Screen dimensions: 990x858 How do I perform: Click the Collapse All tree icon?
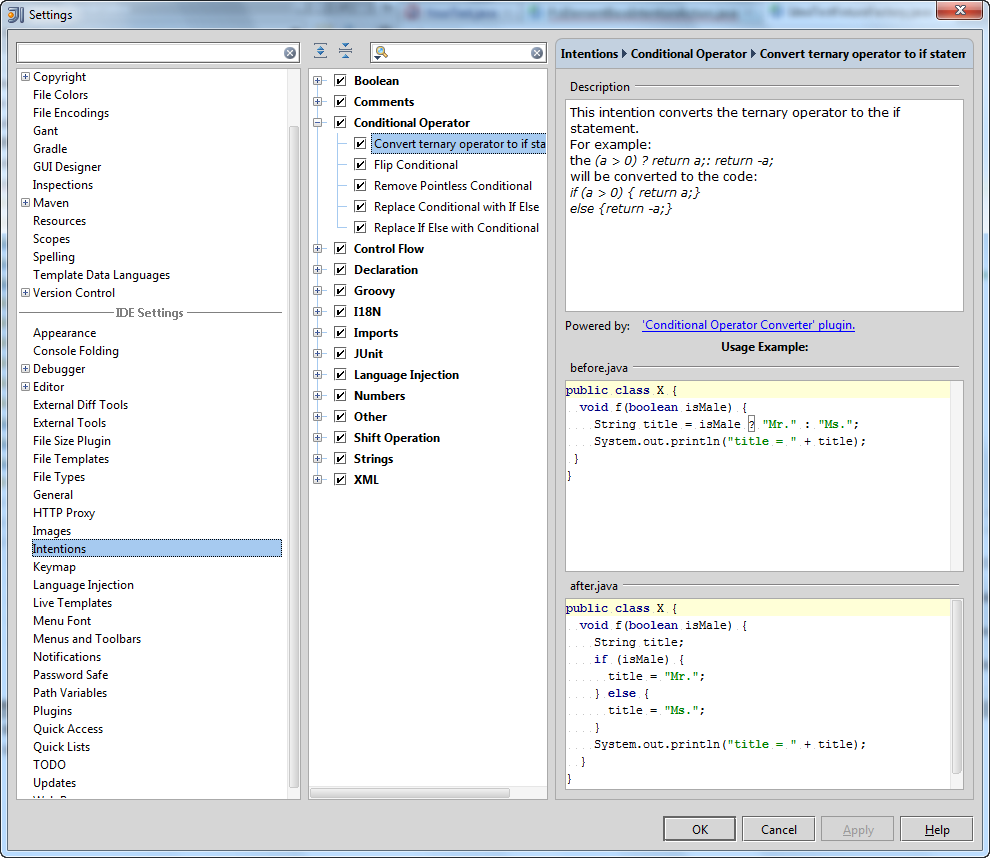coord(345,52)
